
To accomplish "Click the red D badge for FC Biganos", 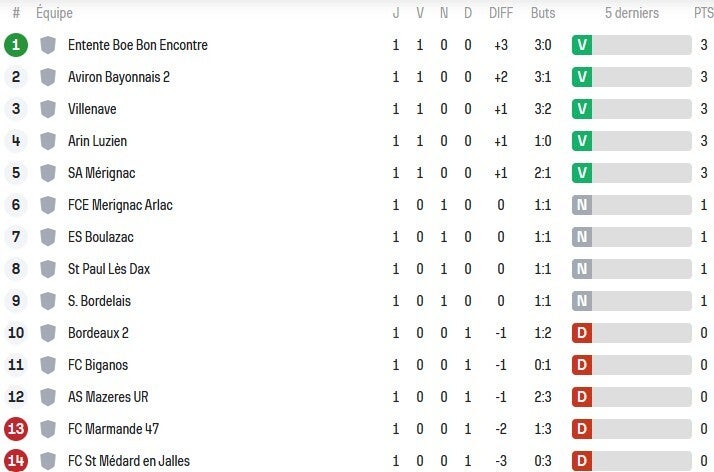I will pos(582,365).
